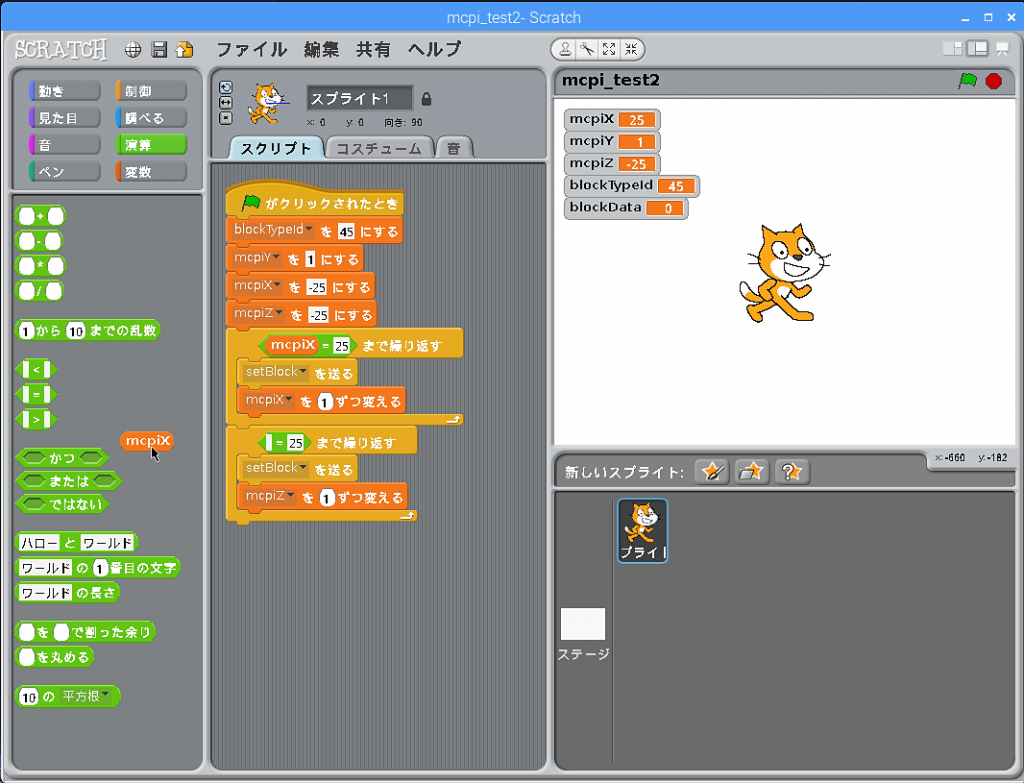
Task: Select the stamp duplicate tool
Action: (x=566, y=49)
